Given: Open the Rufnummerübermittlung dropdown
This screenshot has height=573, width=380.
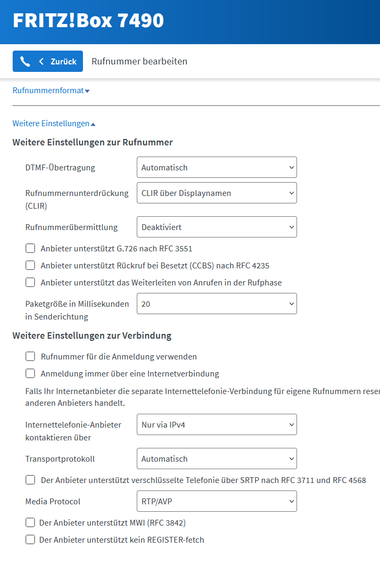Looking at the screenshot, I should point(217,227).
